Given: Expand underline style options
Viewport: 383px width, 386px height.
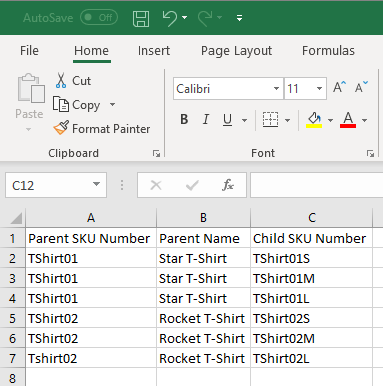Looking at the screenshot, I should pos(244,120).
